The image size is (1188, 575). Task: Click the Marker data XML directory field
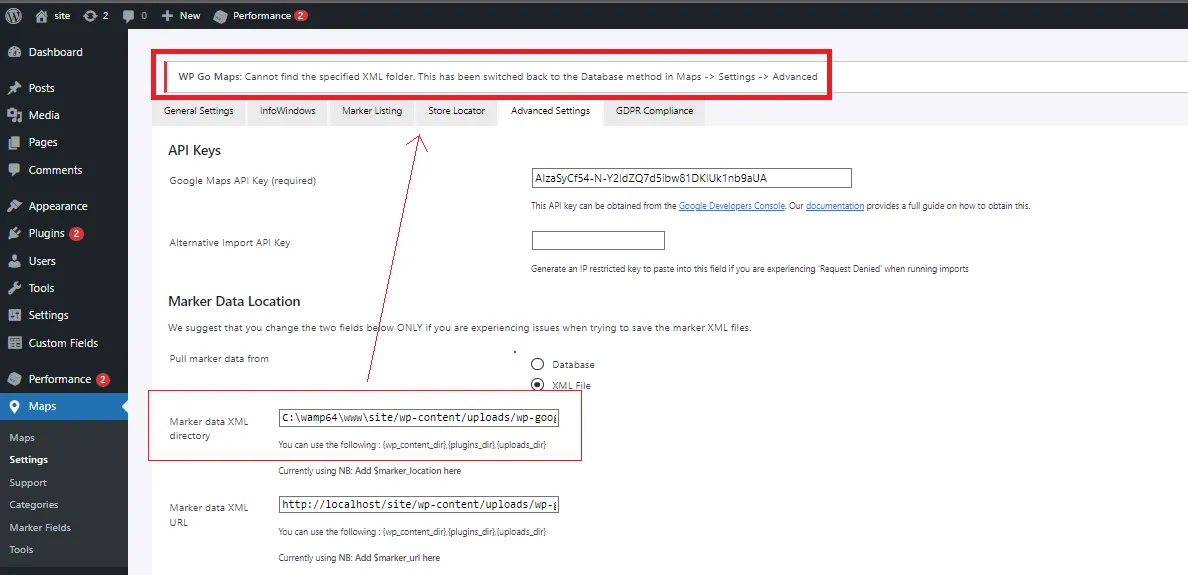coord(419,418)
